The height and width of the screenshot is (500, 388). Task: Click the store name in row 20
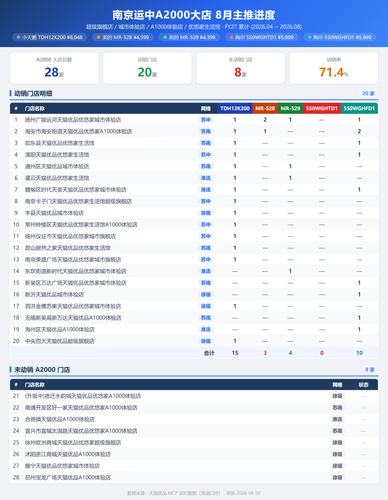60,341
